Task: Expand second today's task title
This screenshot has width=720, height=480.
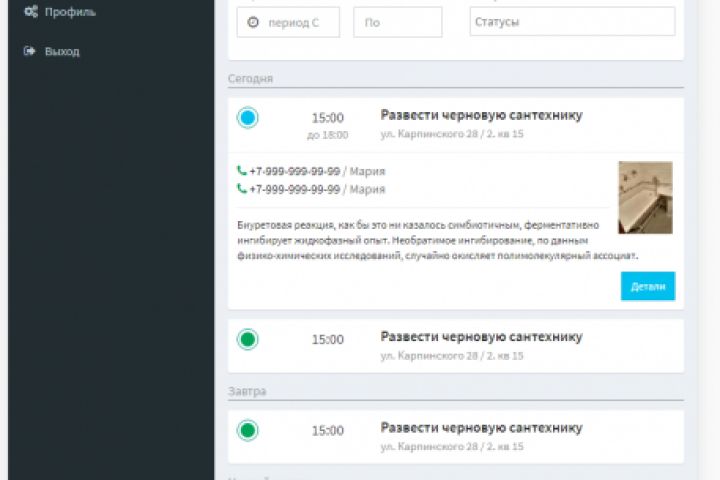Action: tap(481, 336)
